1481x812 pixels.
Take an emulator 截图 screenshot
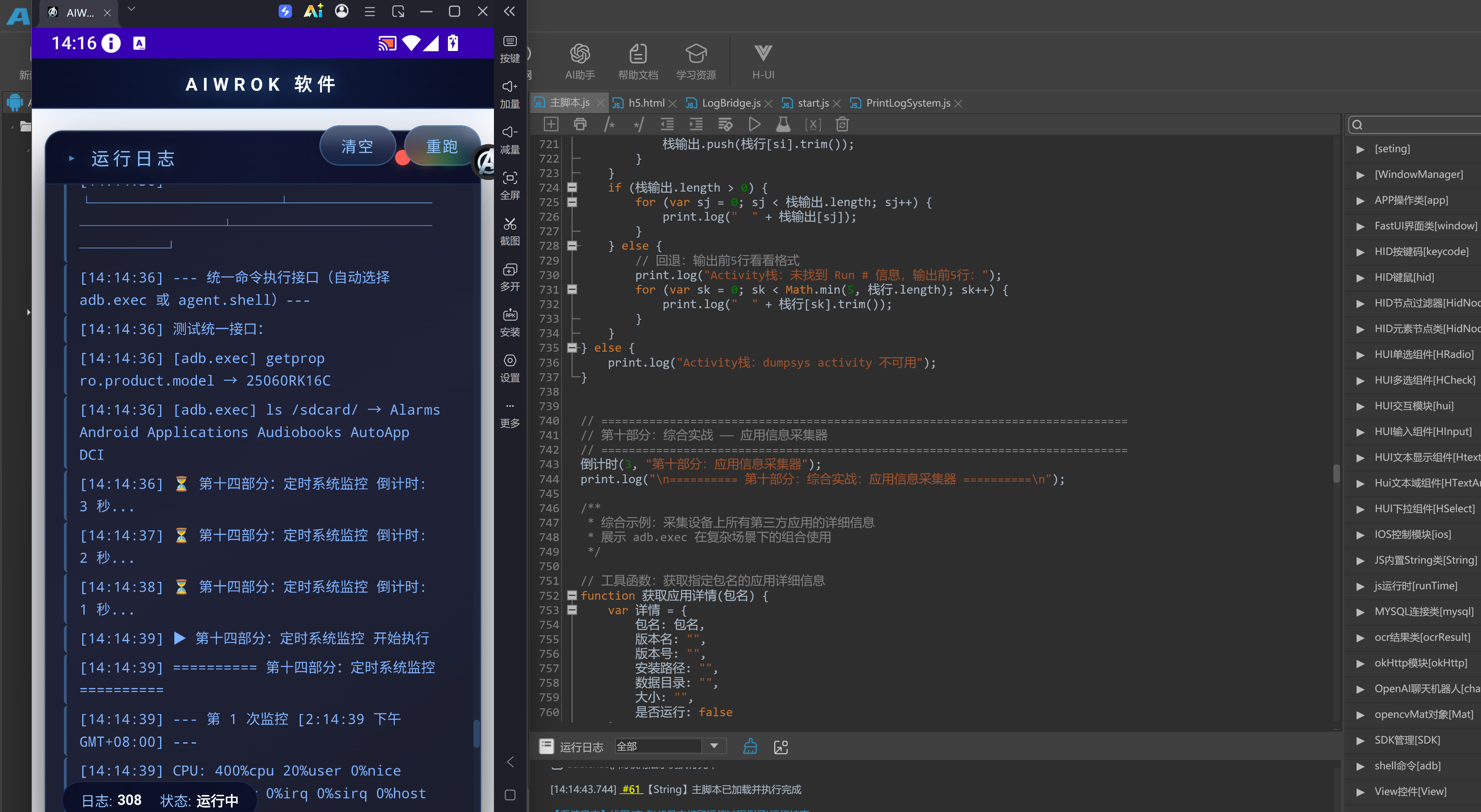click(509, 232)
